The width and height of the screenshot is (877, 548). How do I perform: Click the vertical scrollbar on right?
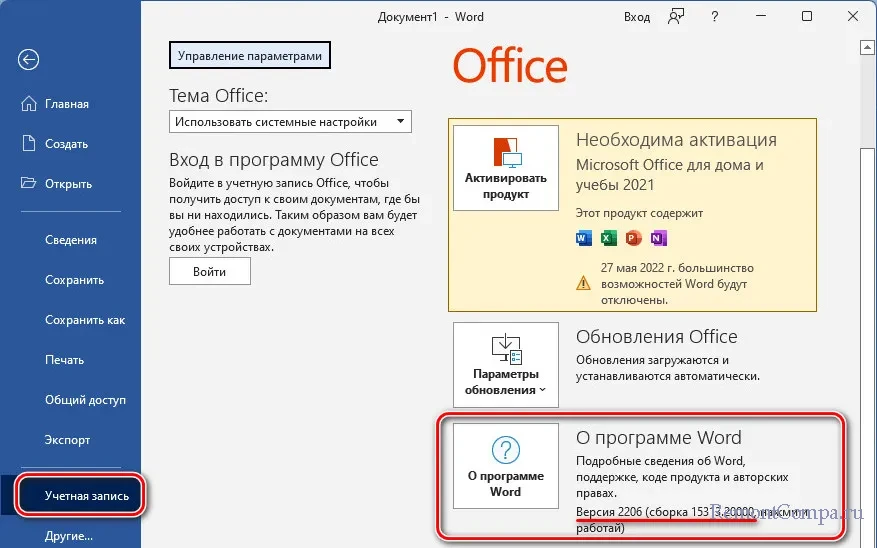click(869, 300)
